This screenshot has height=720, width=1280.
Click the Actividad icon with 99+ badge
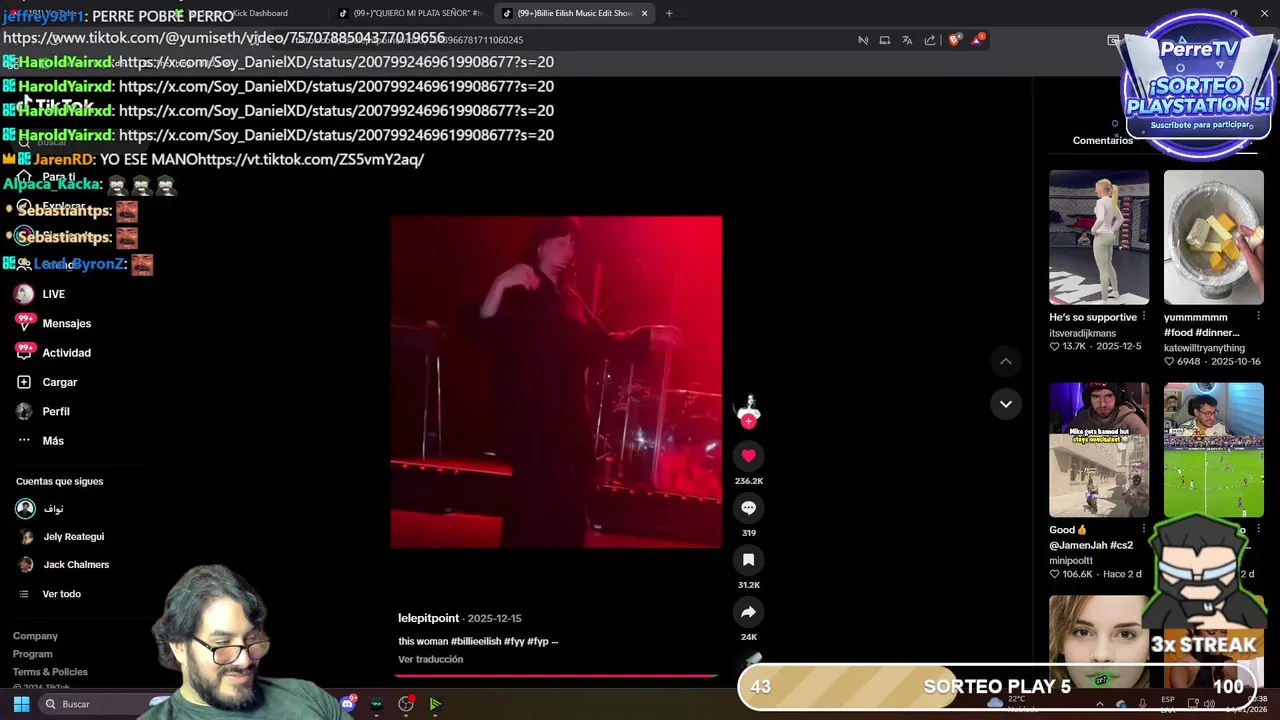pyautogui.click(x=24, y=351)
